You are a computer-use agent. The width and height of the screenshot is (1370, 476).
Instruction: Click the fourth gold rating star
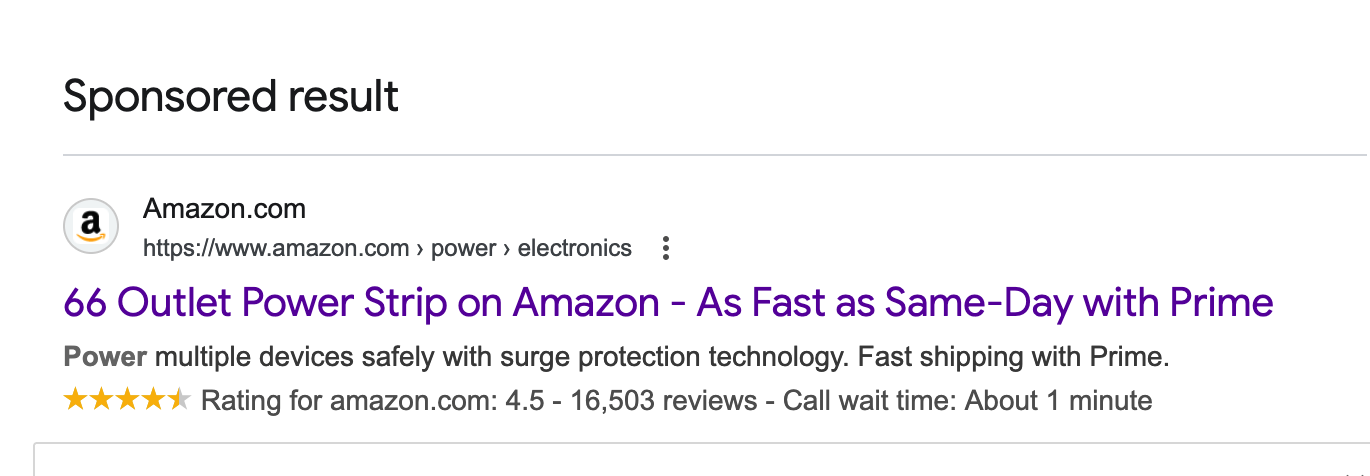coord(153,401)
